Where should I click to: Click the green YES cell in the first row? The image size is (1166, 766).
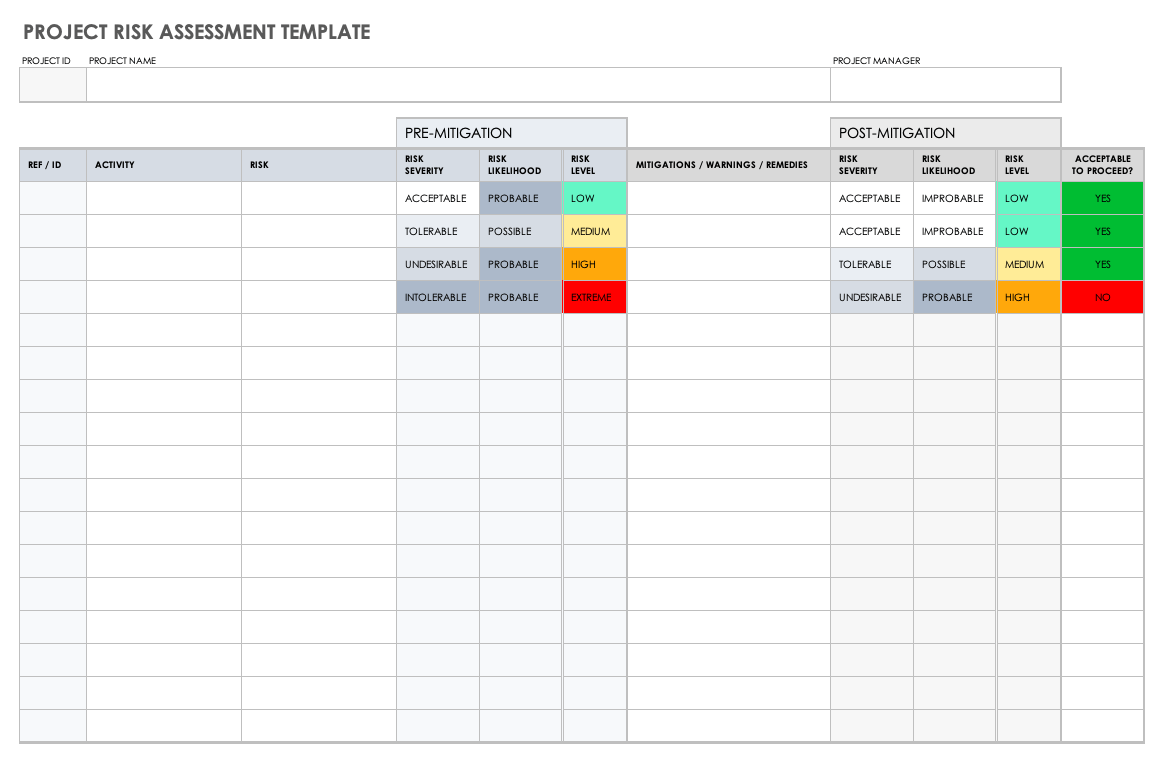[1102, 198]
